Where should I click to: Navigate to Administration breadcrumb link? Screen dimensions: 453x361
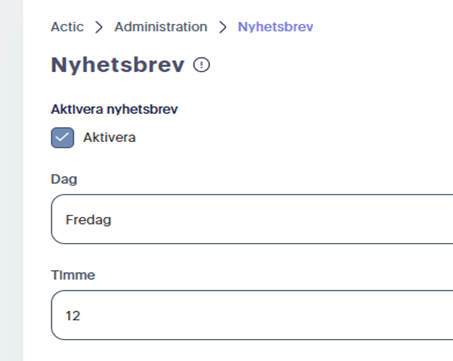point(161,27)
